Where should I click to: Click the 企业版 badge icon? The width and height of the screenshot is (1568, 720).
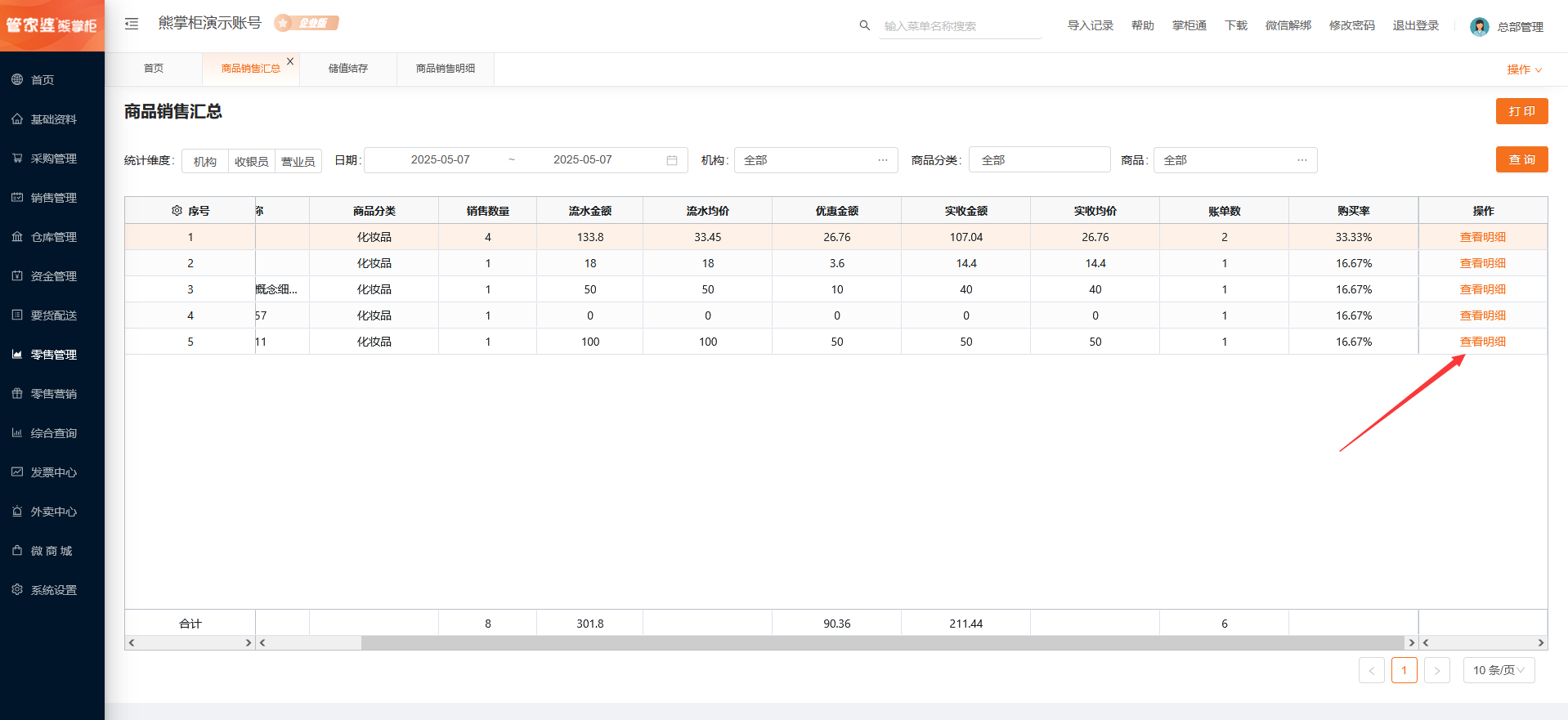tap(307, 23)
